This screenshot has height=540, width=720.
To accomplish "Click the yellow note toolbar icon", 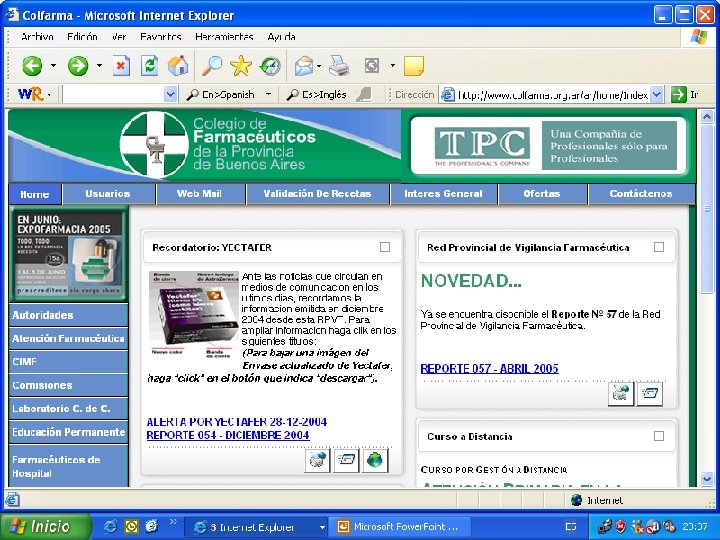I will point(413,66).
